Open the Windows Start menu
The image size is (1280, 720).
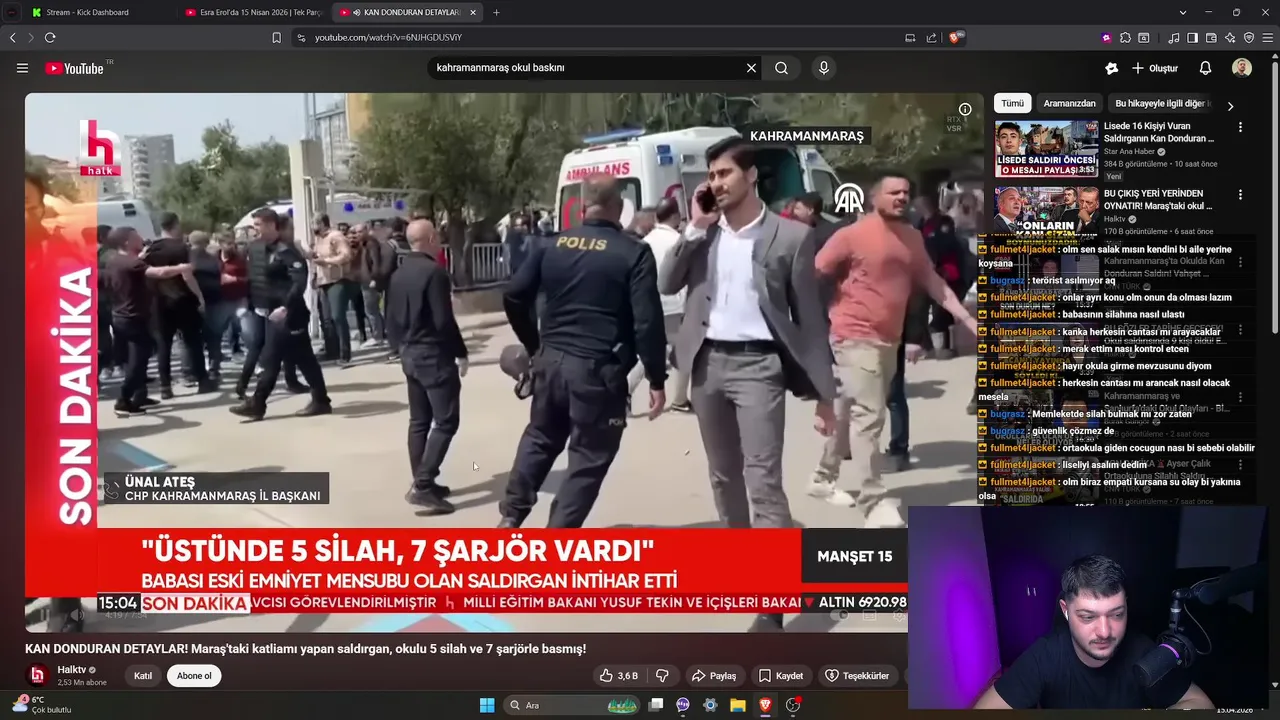click(x=487, y=705)
